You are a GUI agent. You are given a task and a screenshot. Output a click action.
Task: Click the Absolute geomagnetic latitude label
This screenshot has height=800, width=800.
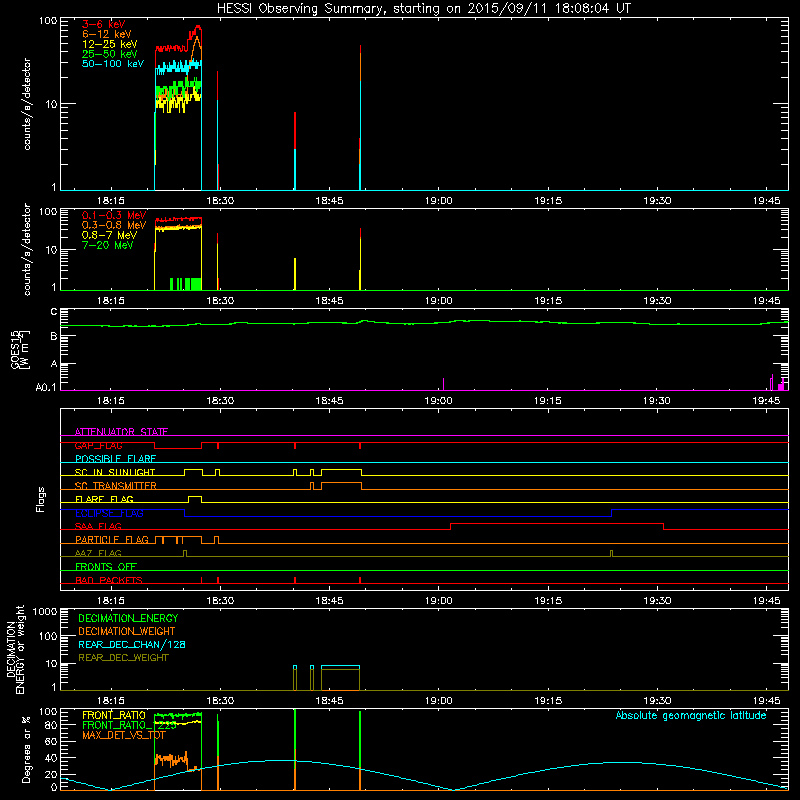point(691,715)
